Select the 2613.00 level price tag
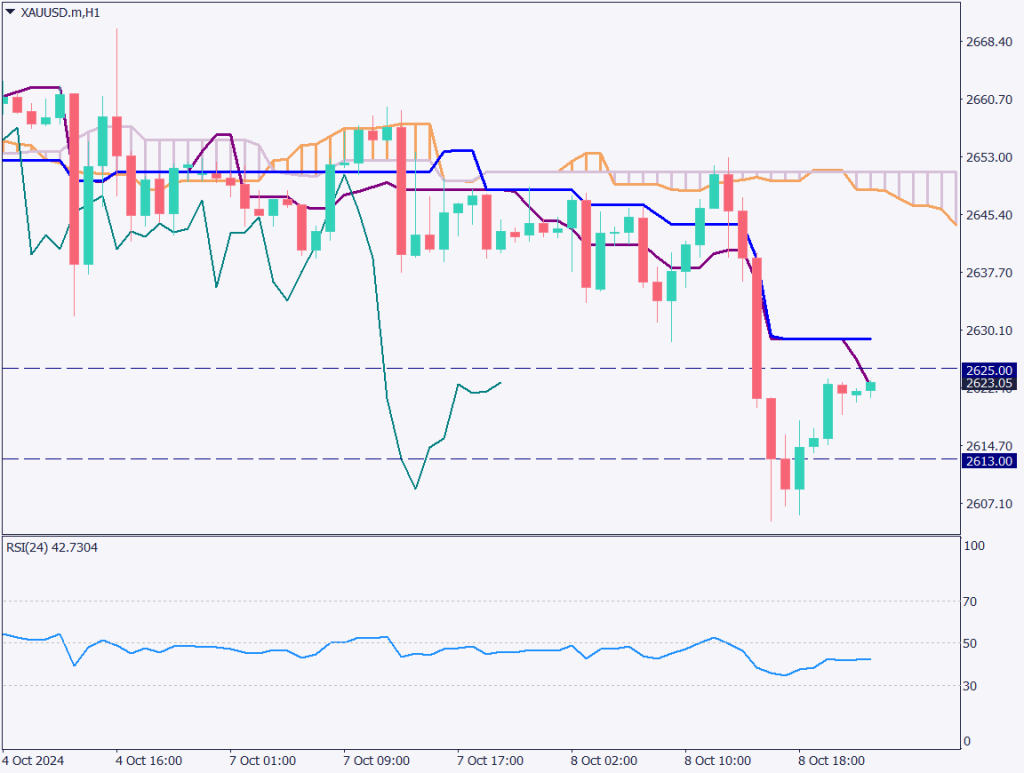Screen dimensions: 1024x773 [989, 460]
